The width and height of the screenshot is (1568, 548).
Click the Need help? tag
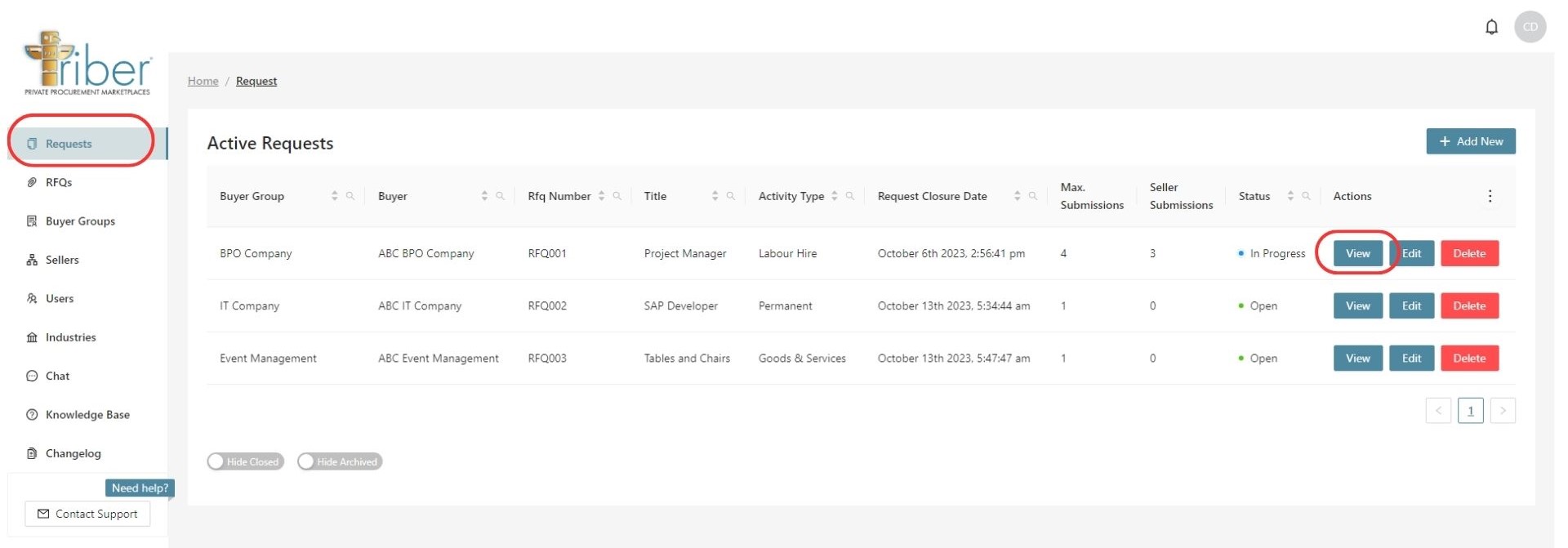click(140, 488)
